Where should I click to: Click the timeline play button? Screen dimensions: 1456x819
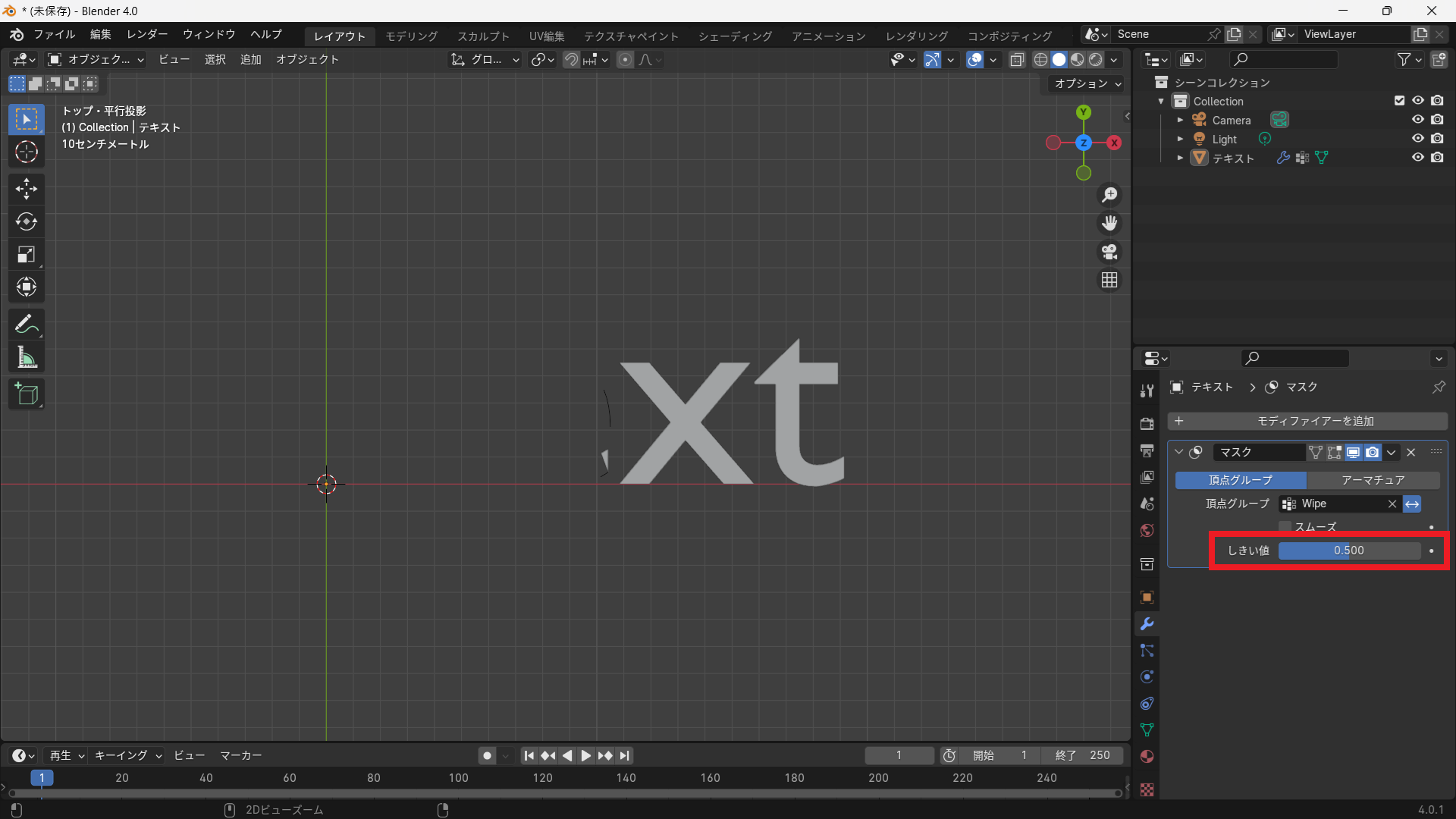[585, 755]
